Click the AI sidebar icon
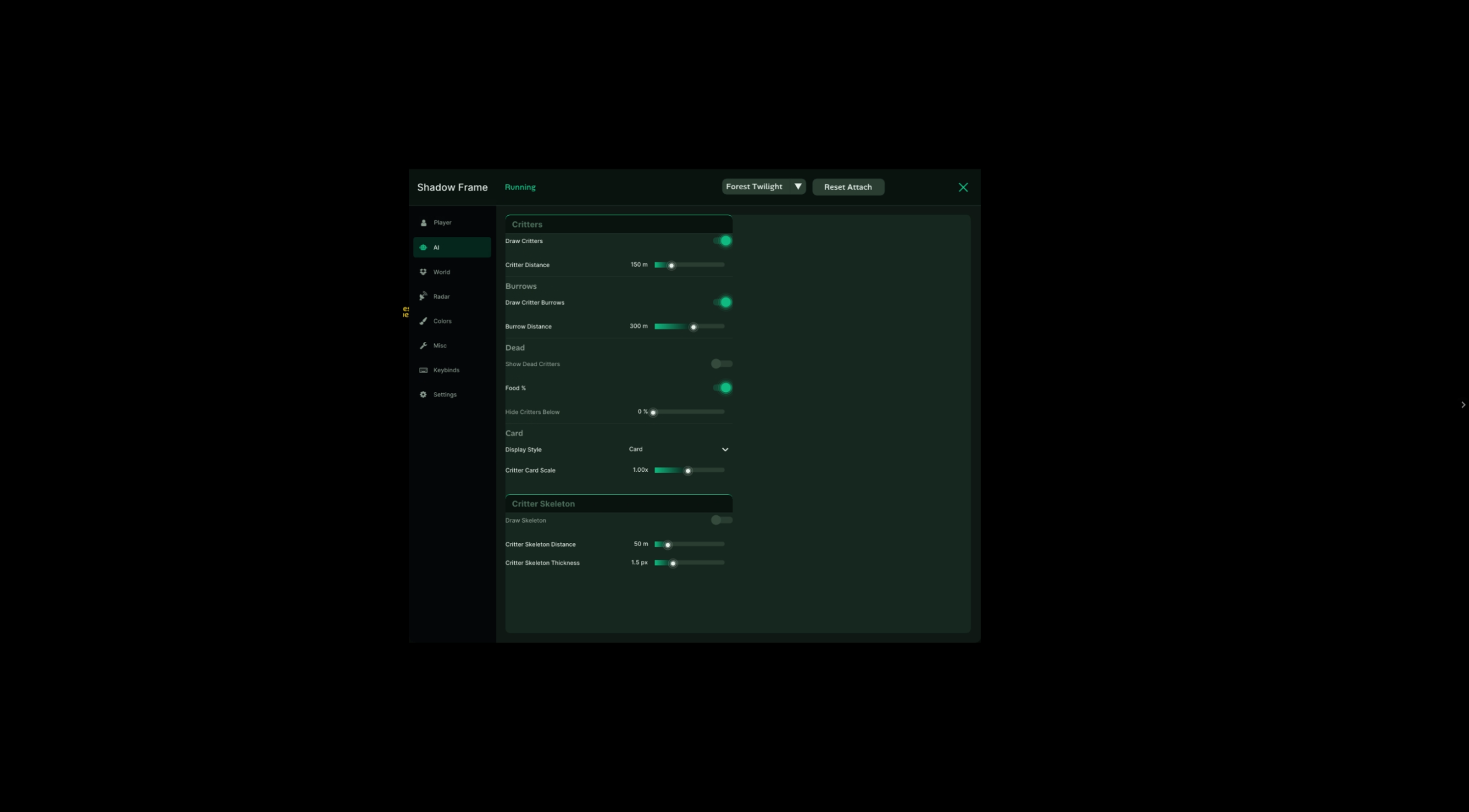This screenshot has height=812, width=1469. pyautogui.click(x=423, y=247)
